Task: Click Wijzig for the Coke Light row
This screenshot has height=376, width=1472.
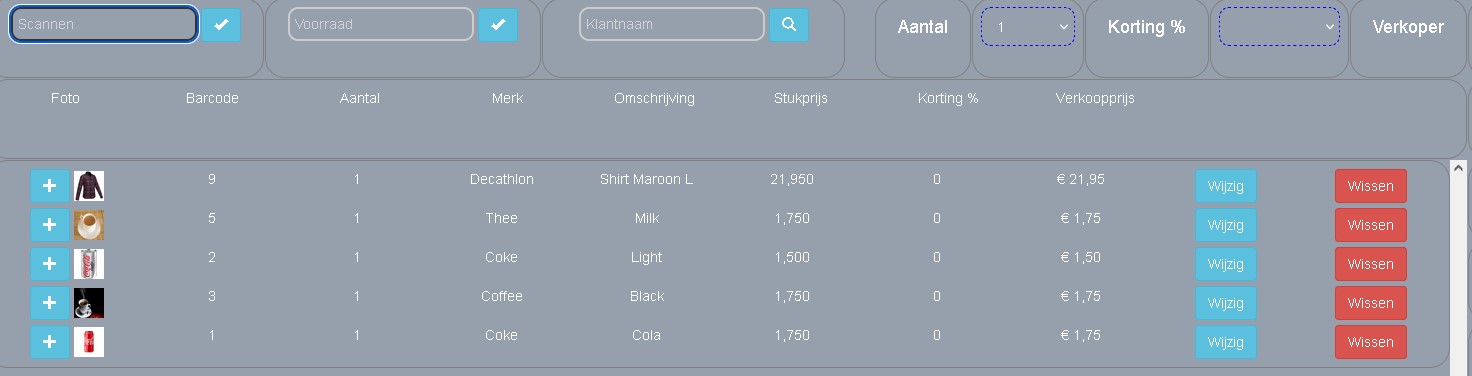Action: [1226, 264]
